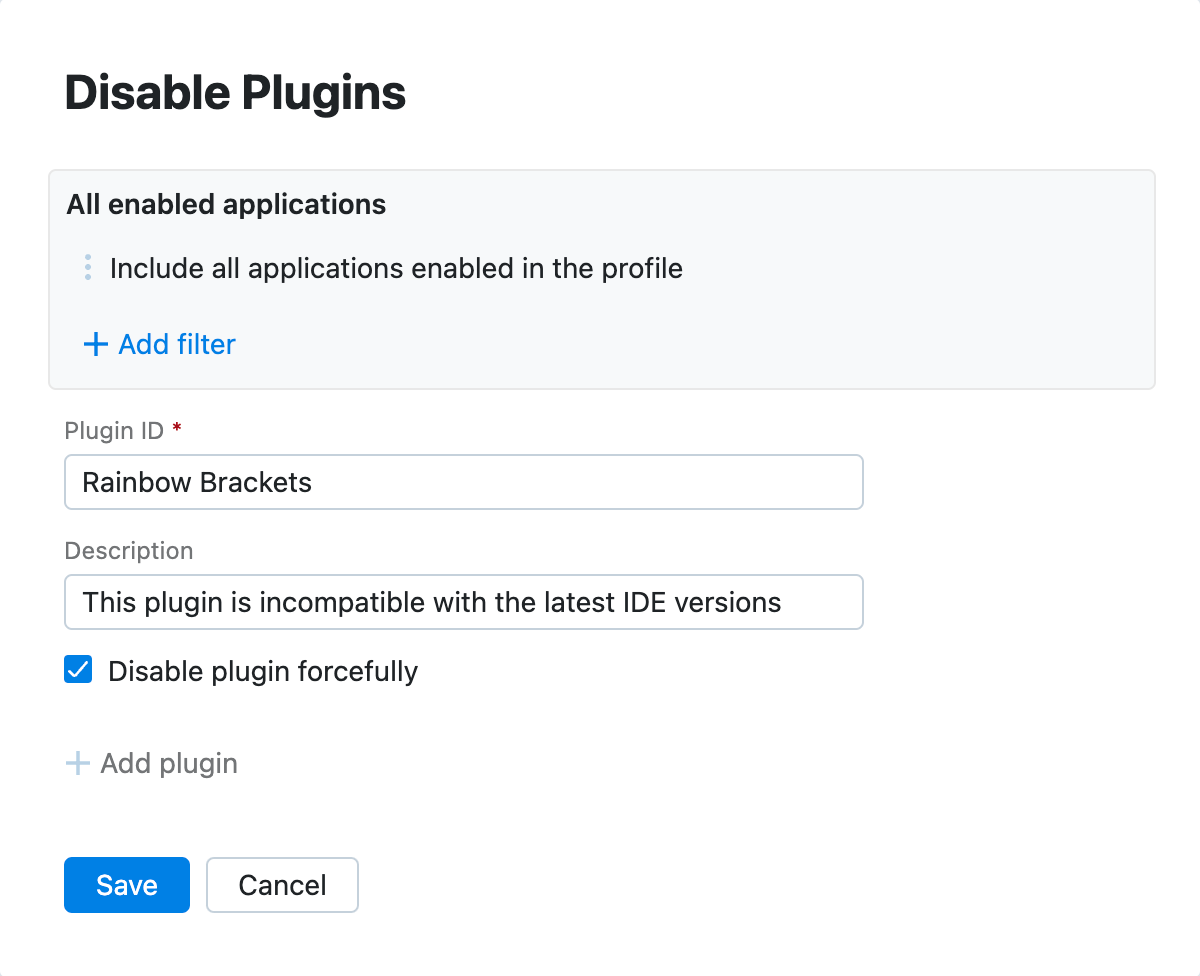Click Add plugin to add another entry

(x=168, y=762)
